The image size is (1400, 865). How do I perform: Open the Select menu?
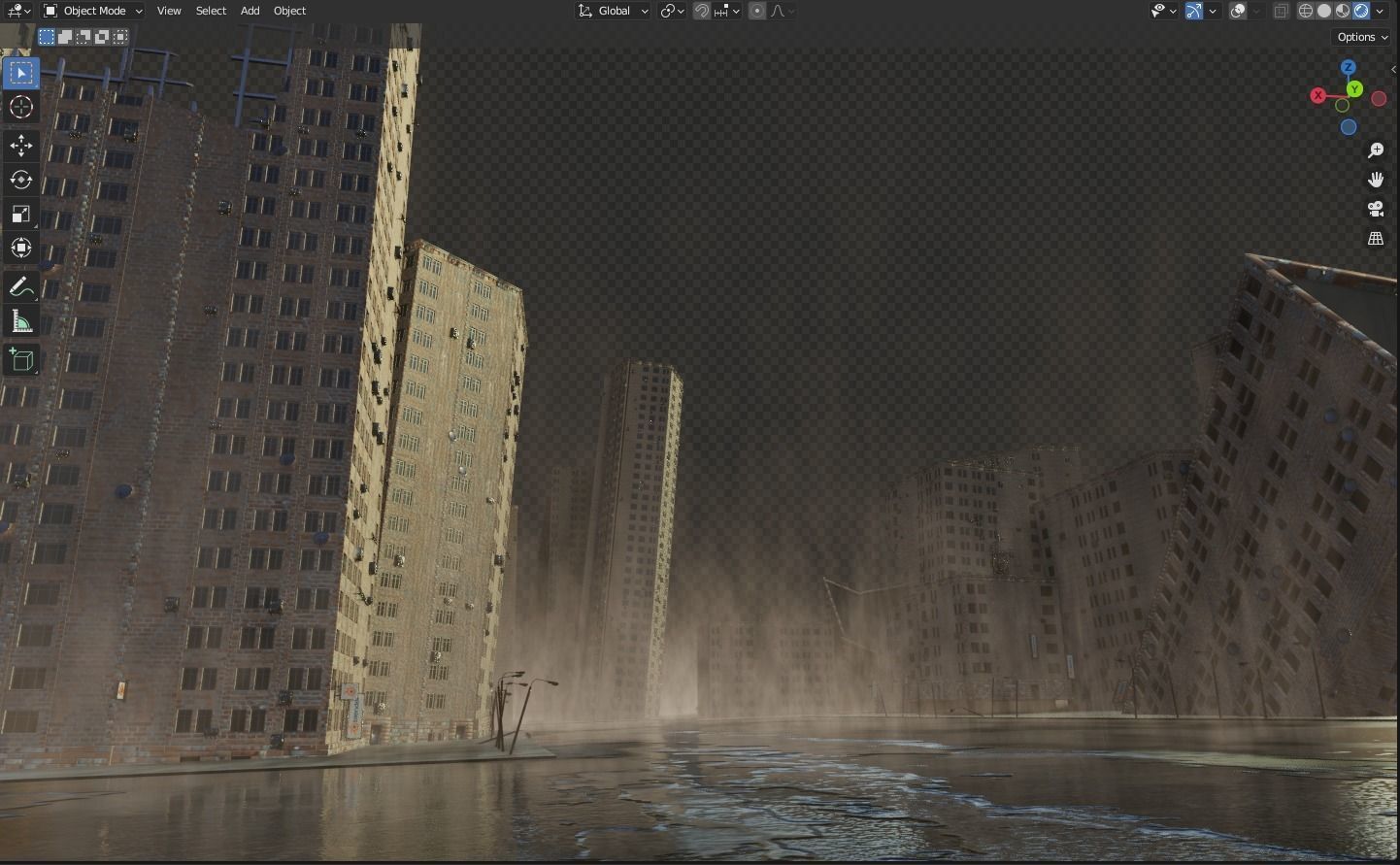[x=211, y=11]
